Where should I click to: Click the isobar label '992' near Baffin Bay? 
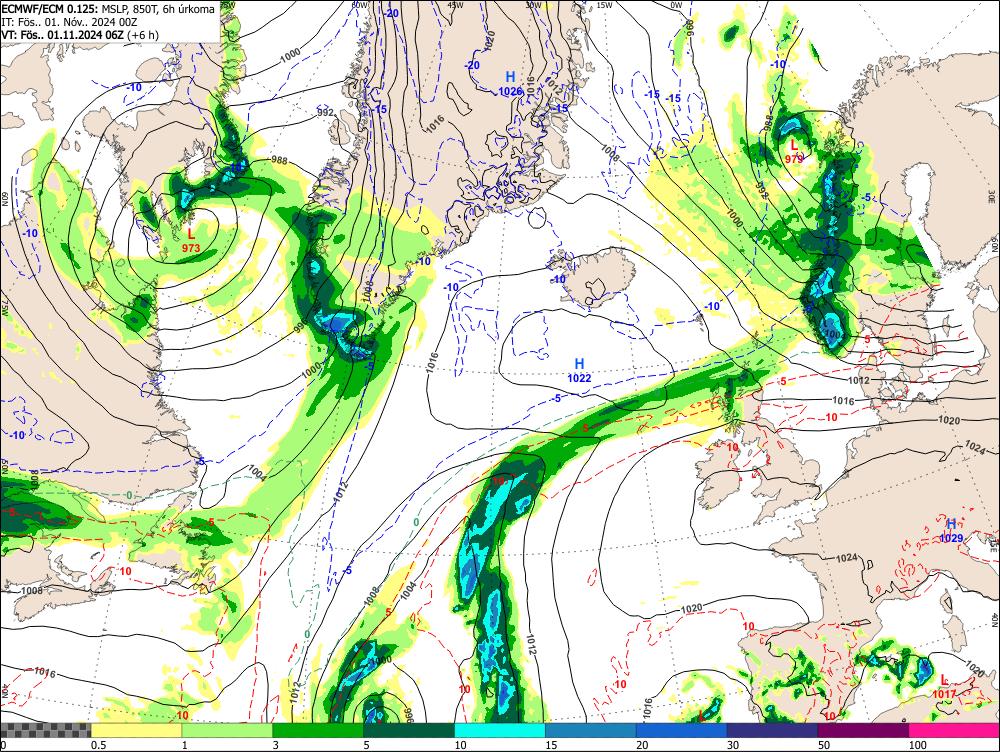(325, 112)
